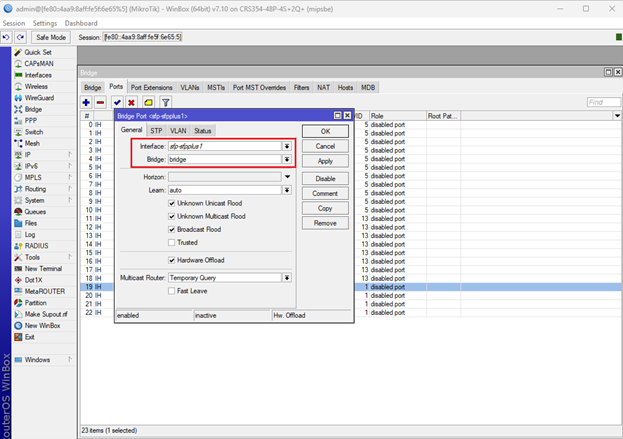623x439 pixels.
Task: Disable port with red X icon
Action: coord(132,102)
